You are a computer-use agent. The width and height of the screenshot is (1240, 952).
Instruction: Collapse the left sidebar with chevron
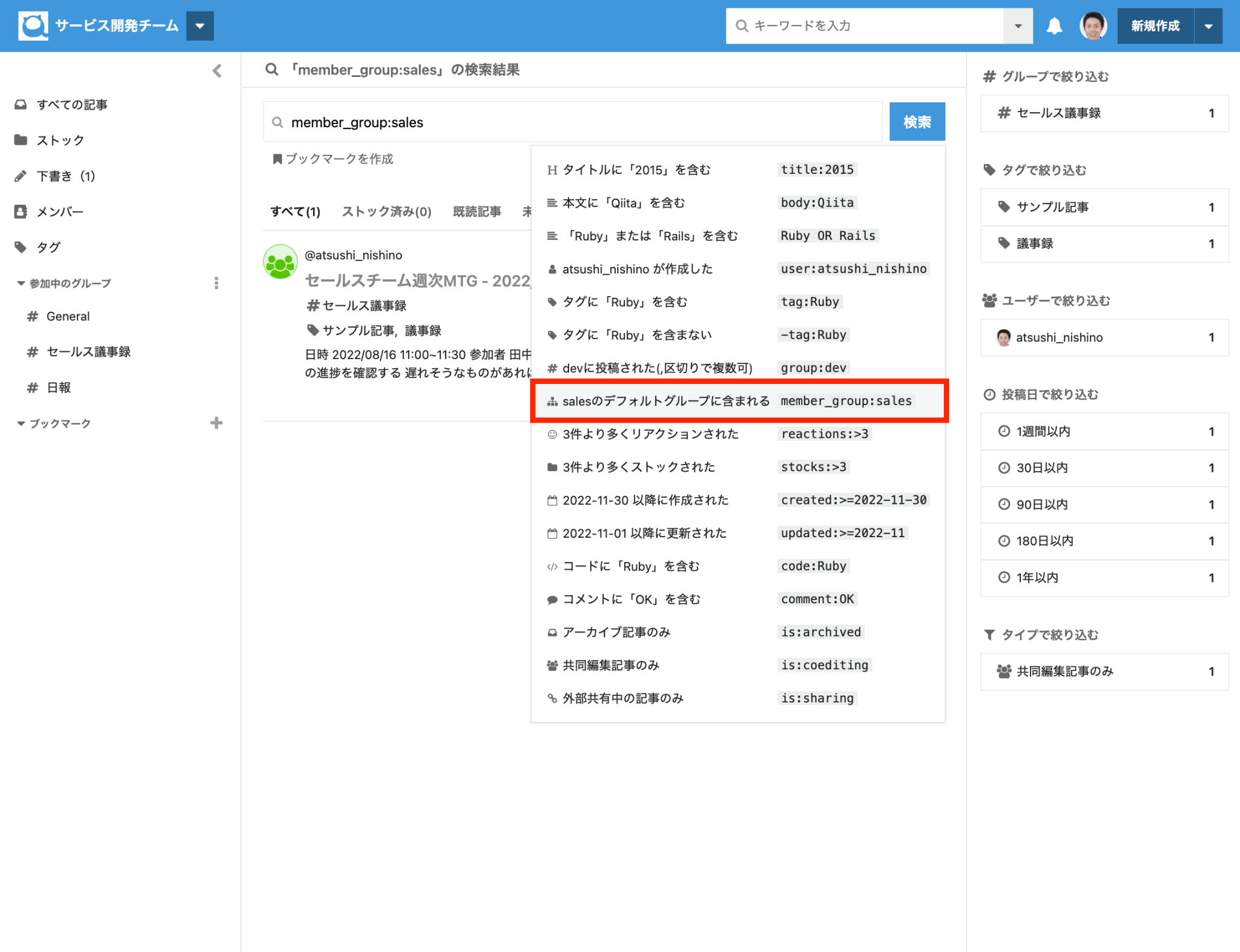pyautogui.click(x=217, y=71)
